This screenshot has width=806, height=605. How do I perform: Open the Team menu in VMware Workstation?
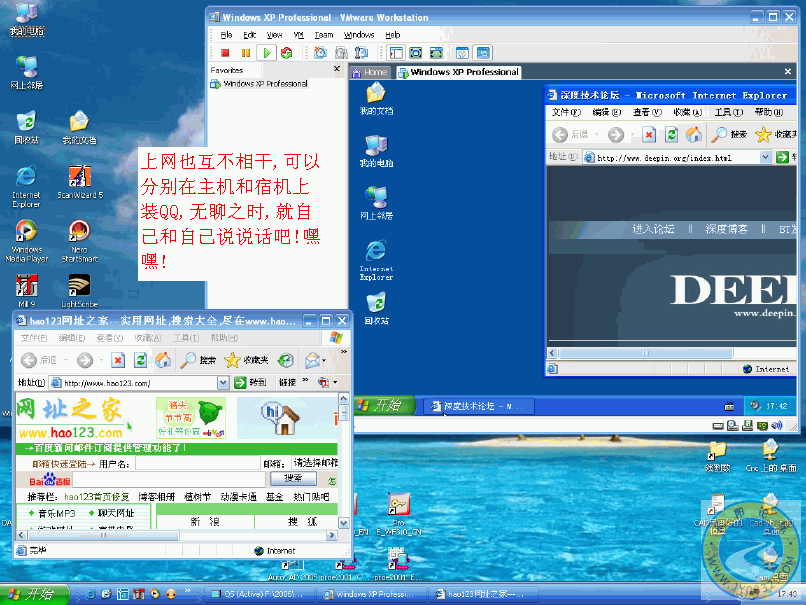coord(324,35)
